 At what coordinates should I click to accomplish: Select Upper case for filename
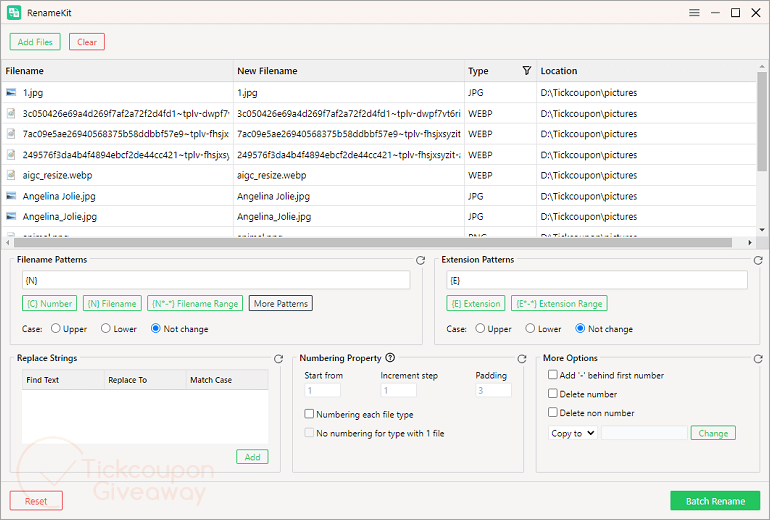click(x=56, y=328)
